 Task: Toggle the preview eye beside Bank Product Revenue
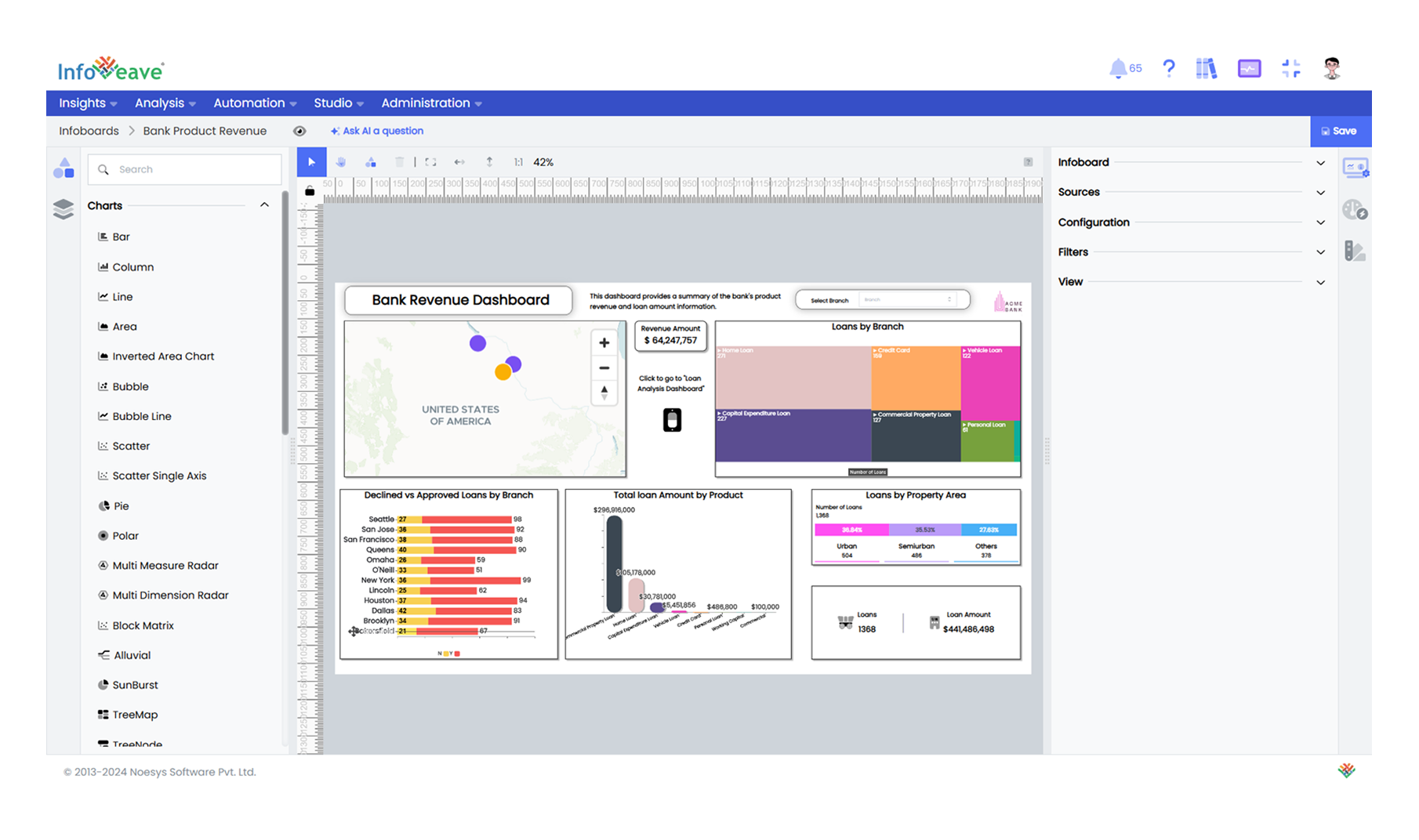tap(299, 131)
